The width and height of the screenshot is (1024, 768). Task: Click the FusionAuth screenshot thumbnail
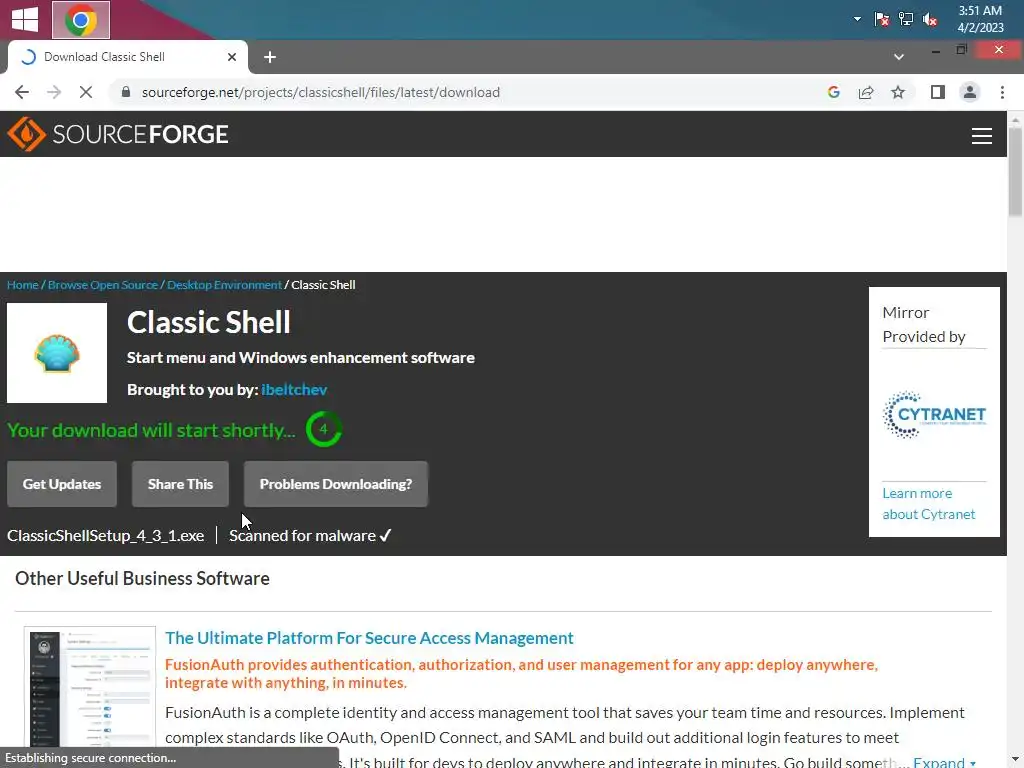[x=90, y=687]
